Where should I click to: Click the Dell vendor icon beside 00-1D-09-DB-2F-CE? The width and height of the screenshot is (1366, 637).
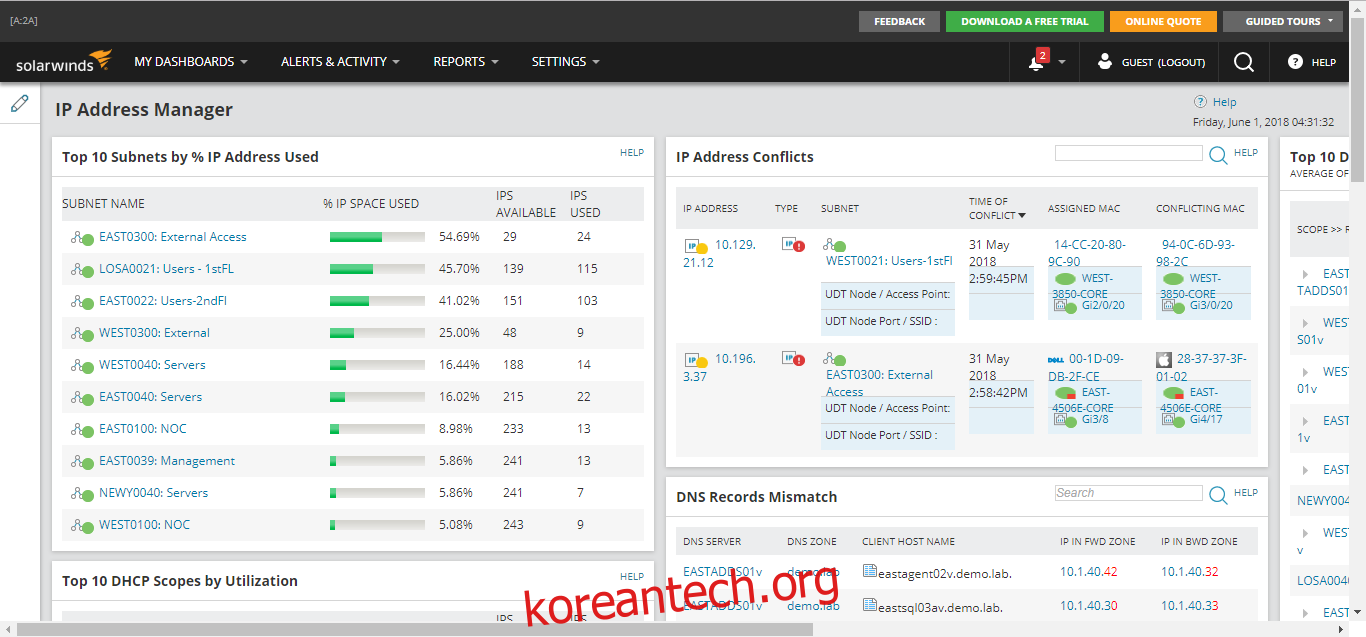tap(1055, 359)
